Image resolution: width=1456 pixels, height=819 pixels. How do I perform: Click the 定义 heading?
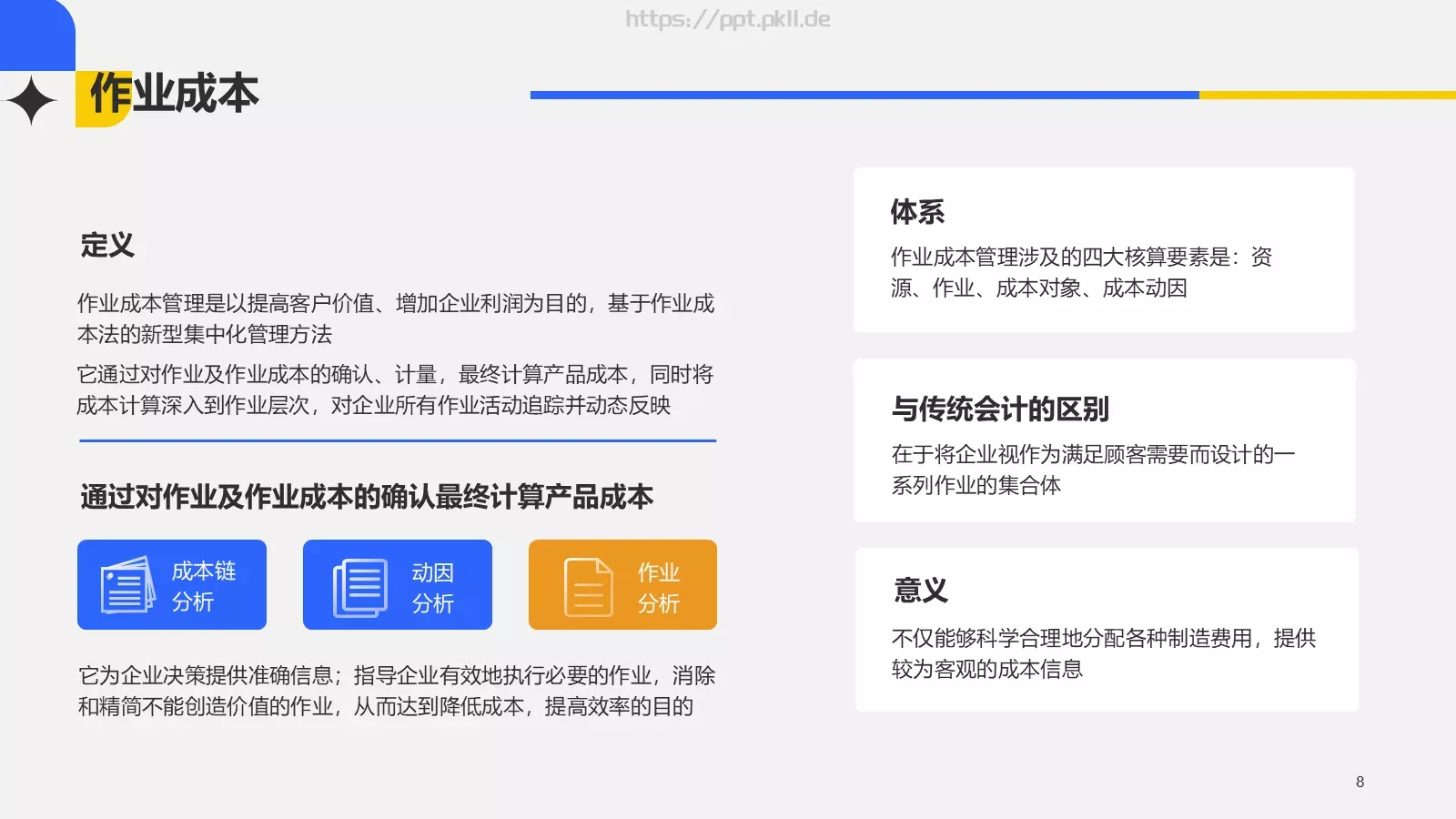coord(107,245)
